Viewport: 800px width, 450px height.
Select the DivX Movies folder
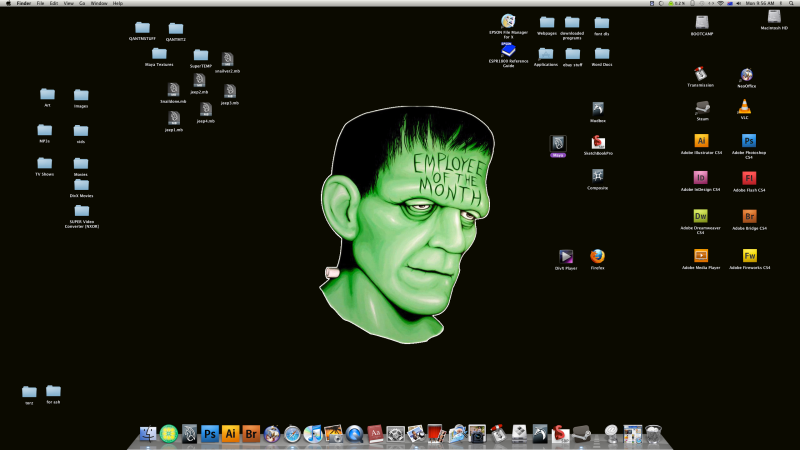[x=81, y=185]
